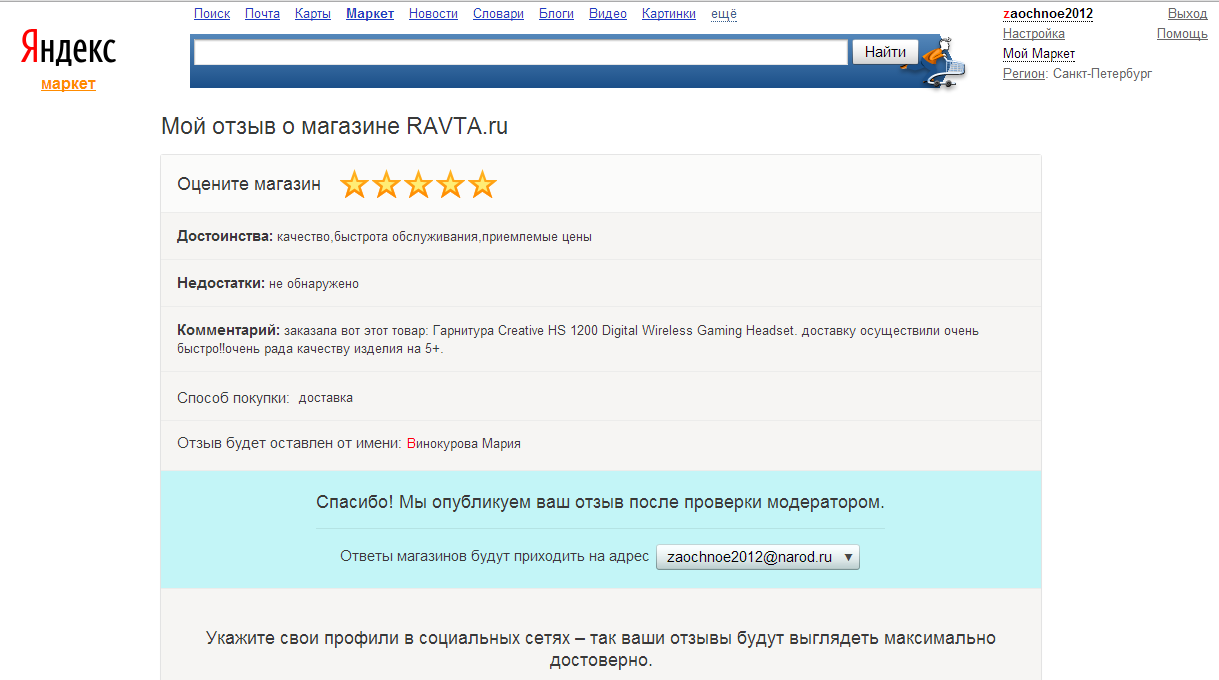The width and height of the screenshot is (1219, 680).
Task: Select the Маркет navigation item
Action: click(370, 14)
